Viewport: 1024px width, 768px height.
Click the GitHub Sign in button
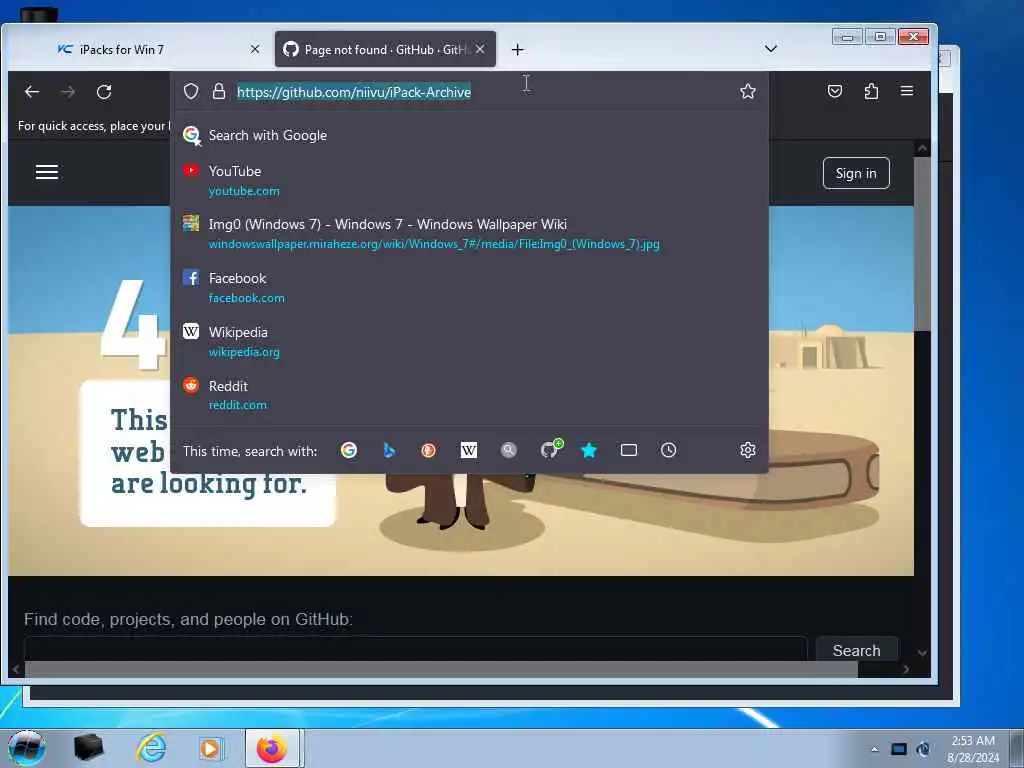point(856,173)
